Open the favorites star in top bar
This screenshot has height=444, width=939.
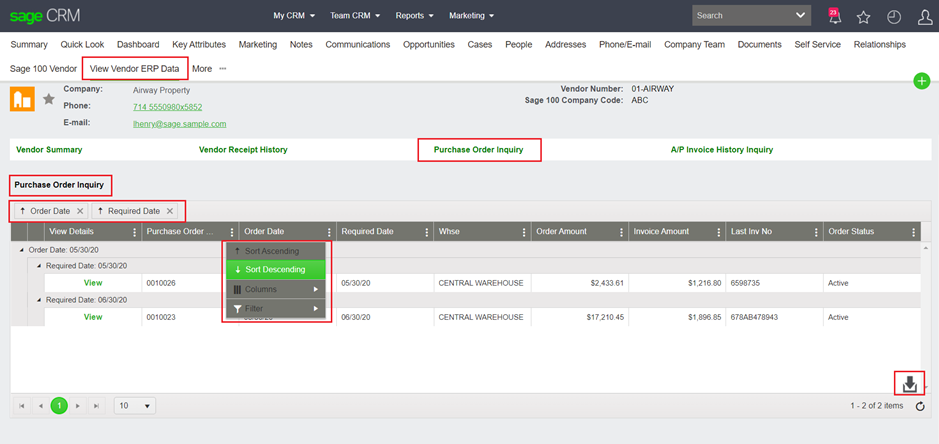click(x=863, y=17)
